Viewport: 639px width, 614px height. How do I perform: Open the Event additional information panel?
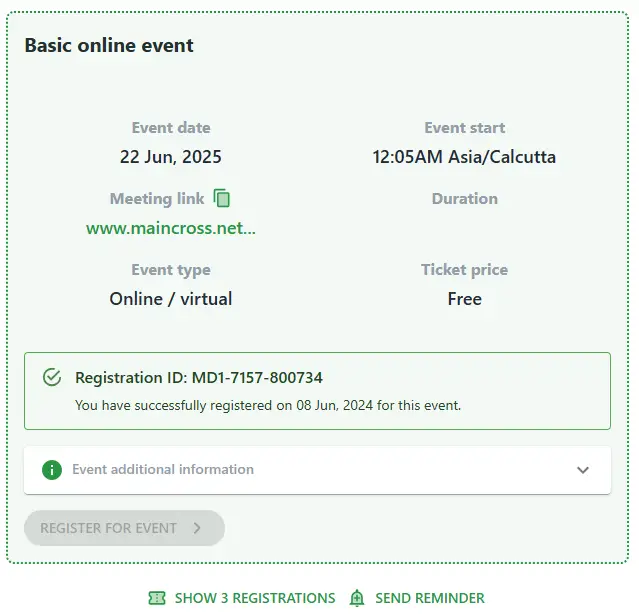(x=317, y=470)
